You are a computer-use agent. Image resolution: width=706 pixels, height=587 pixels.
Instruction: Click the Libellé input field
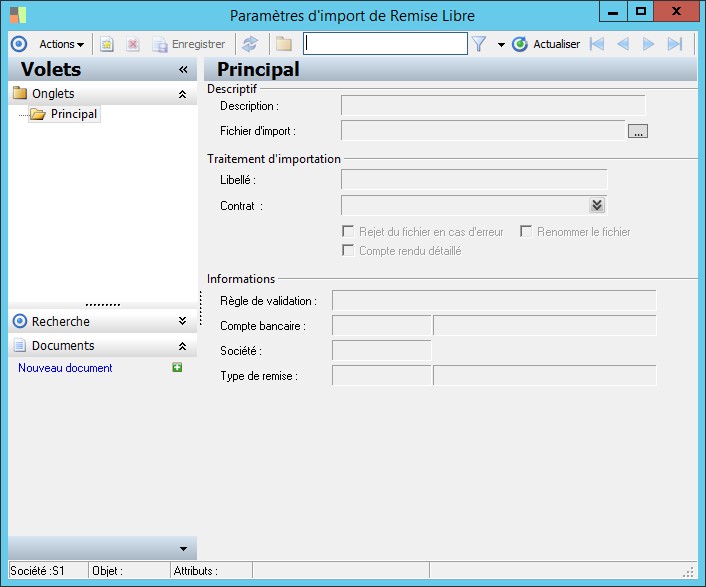pyautogui.click(x=474, y=180)
